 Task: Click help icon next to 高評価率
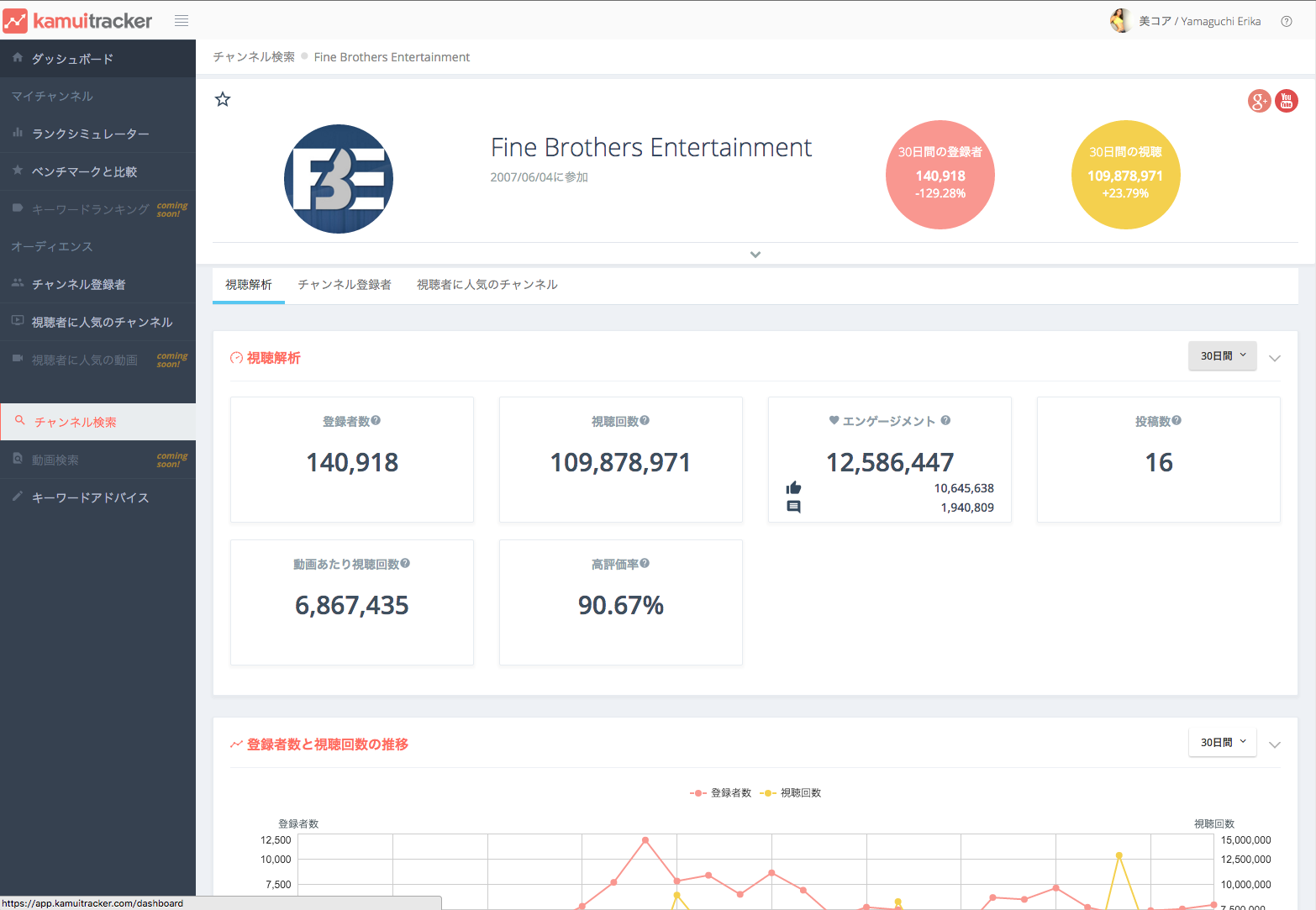coord(645,564)
